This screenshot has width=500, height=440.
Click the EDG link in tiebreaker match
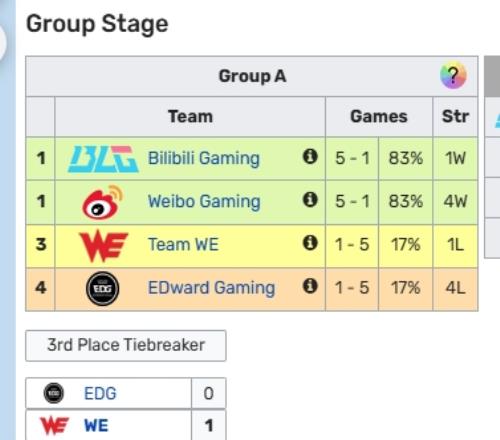[100, 393]
